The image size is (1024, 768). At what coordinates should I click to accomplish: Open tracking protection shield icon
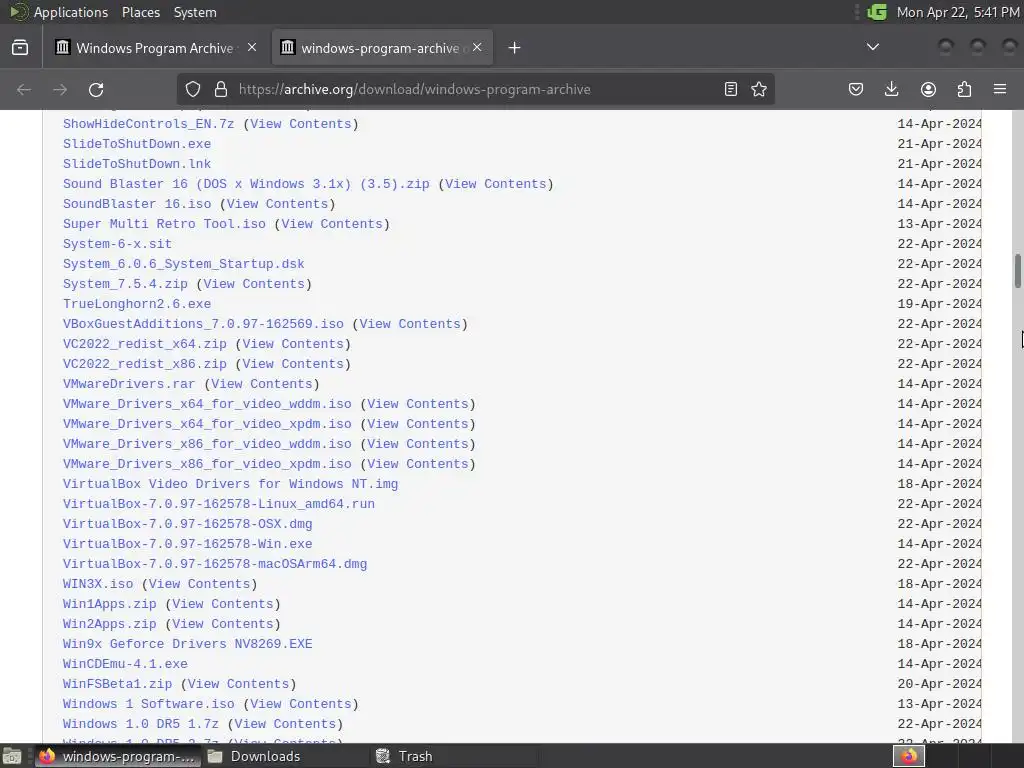[x=193, y=89]
